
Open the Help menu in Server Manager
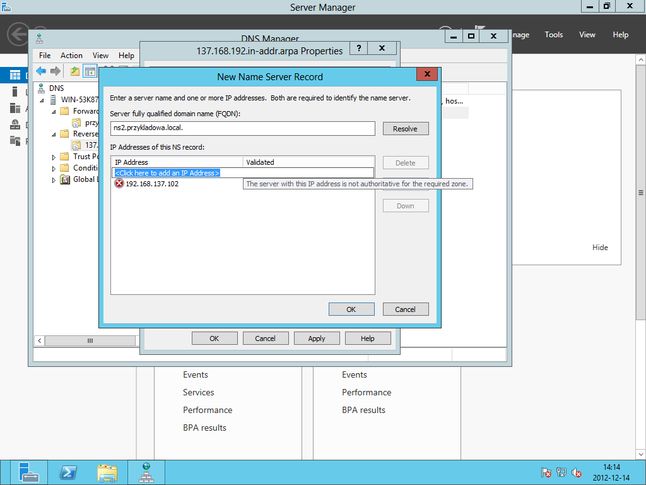coord(620,35)
